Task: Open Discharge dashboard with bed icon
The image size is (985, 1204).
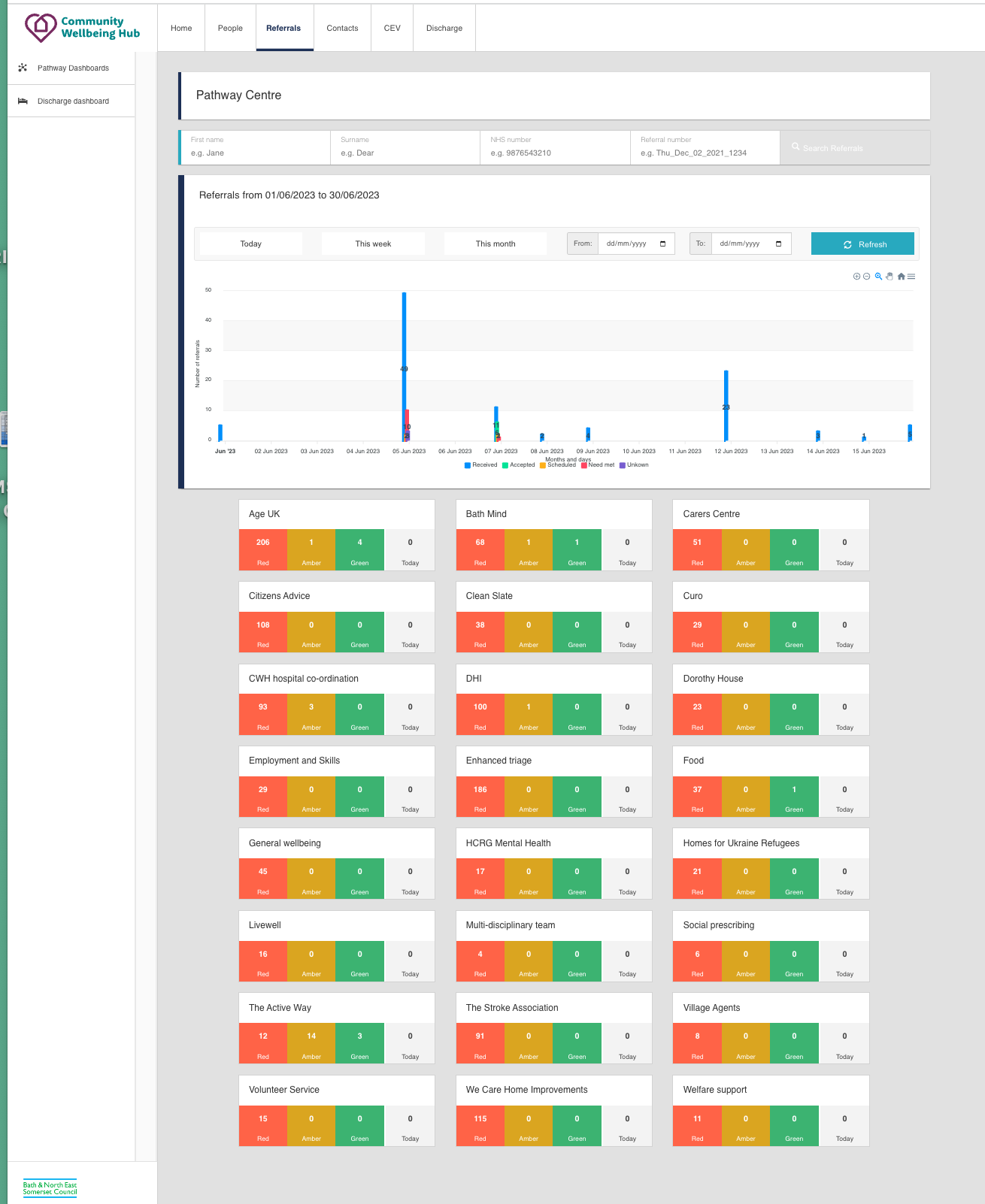Action: (x=73, y=101)
